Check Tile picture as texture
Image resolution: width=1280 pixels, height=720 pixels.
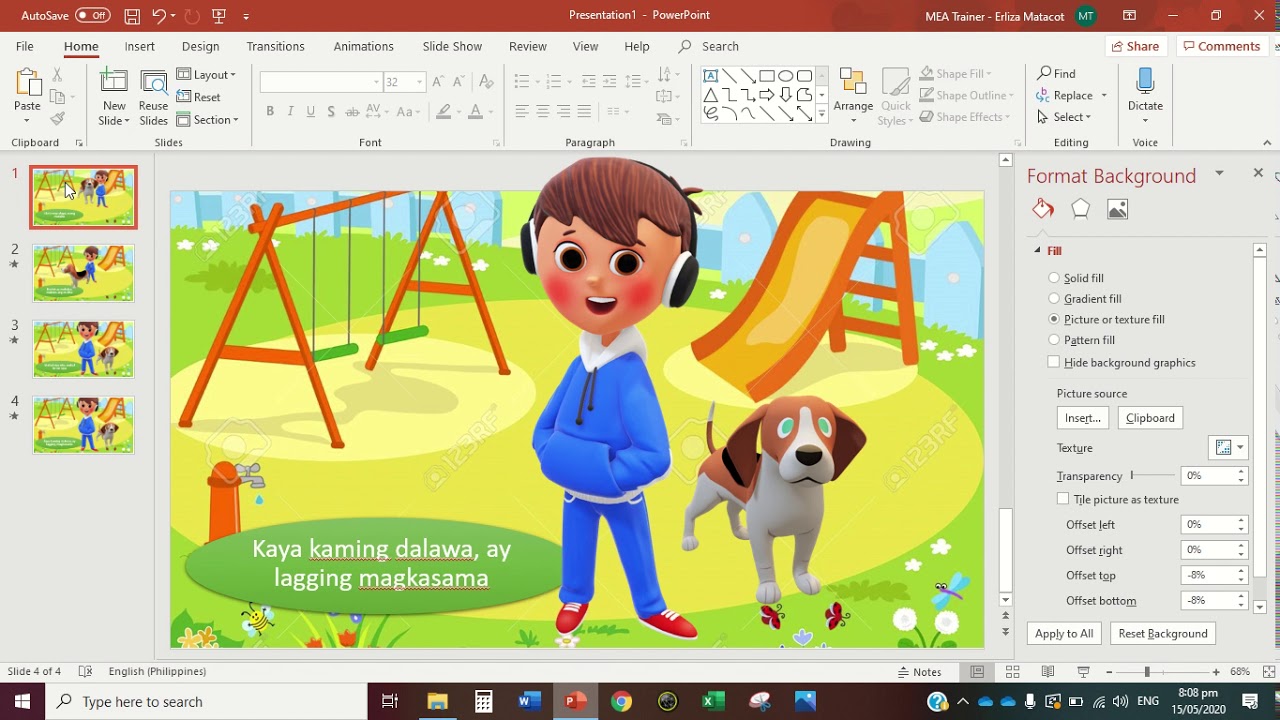[x=1063, y=499]
